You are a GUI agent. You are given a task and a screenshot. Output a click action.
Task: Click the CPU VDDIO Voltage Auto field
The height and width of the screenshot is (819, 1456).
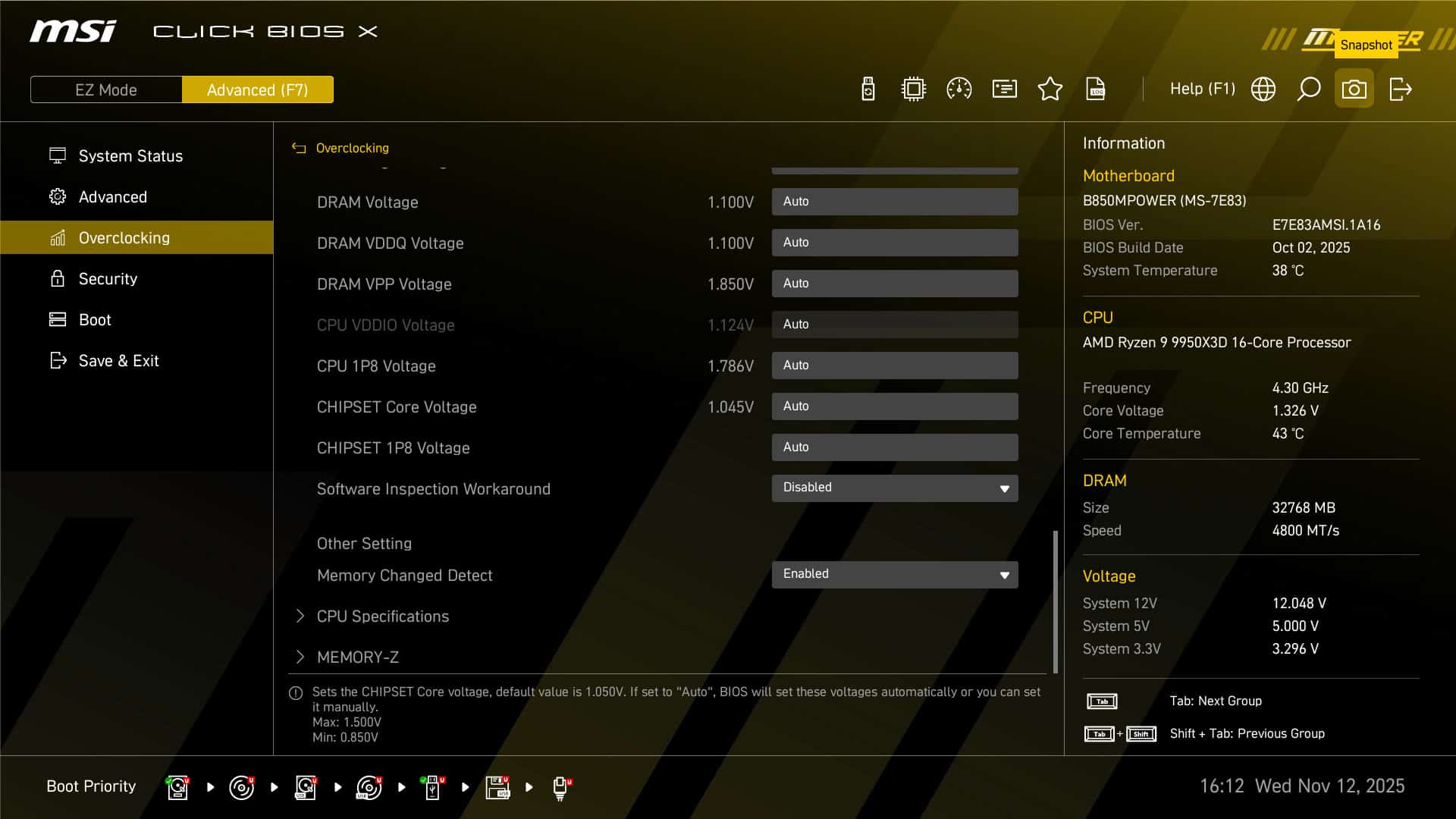pos(895,325)
